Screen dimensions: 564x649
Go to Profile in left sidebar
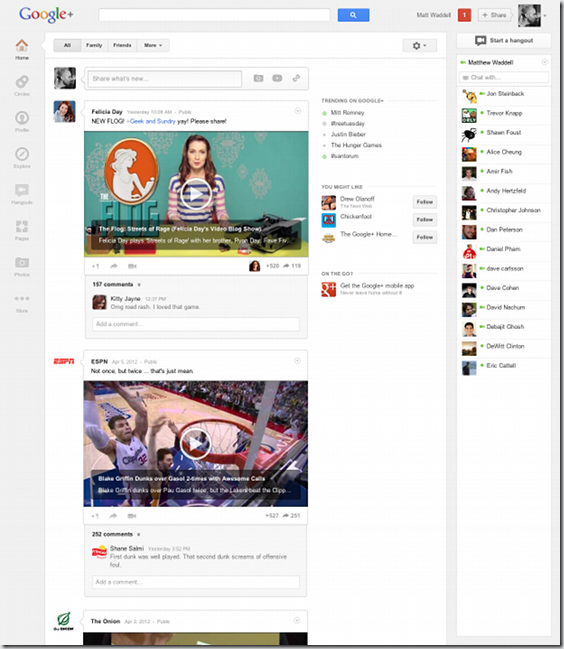point(22,118)
